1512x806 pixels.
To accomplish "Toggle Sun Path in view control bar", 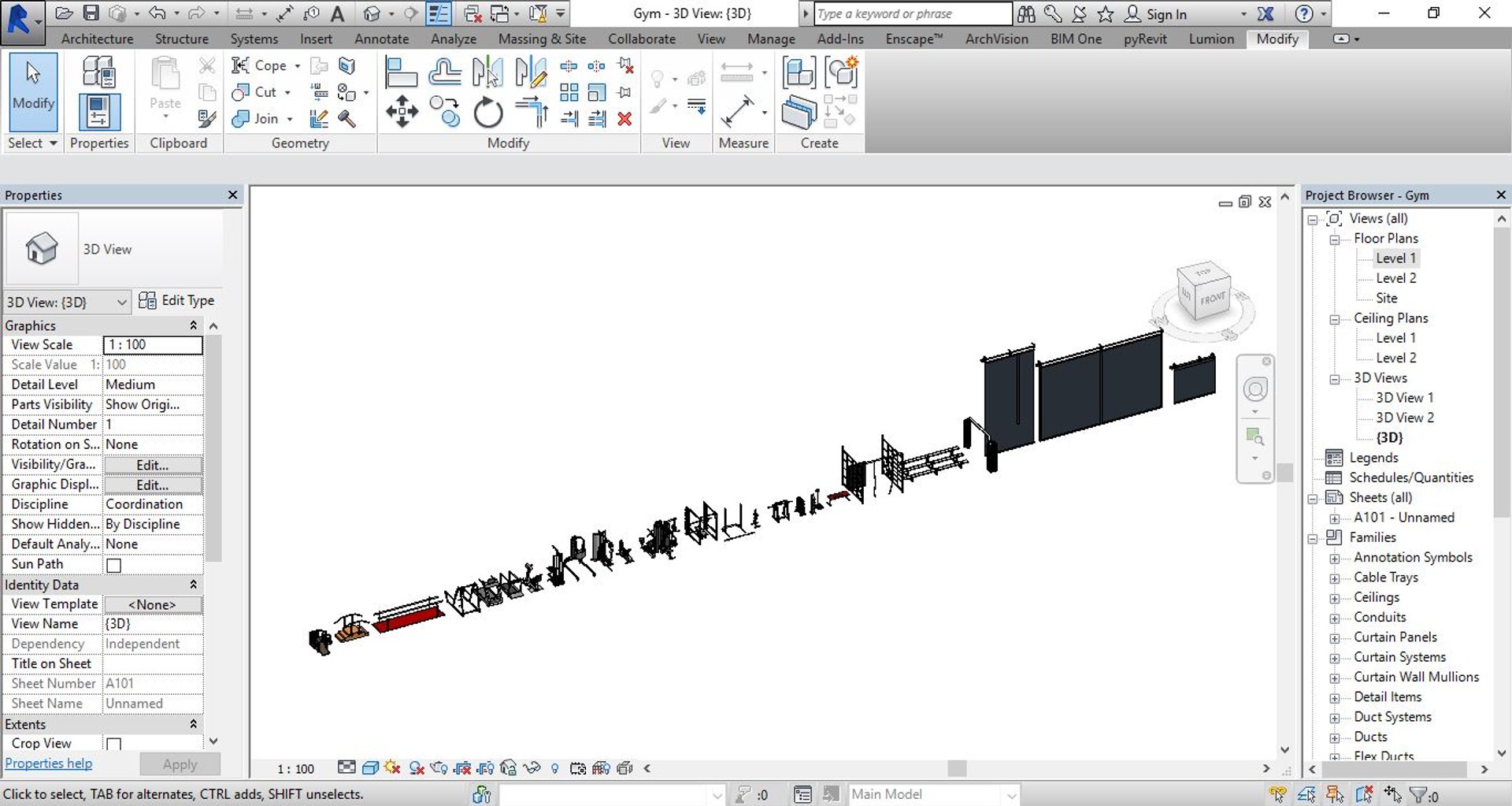I will (x=393, y=768).
